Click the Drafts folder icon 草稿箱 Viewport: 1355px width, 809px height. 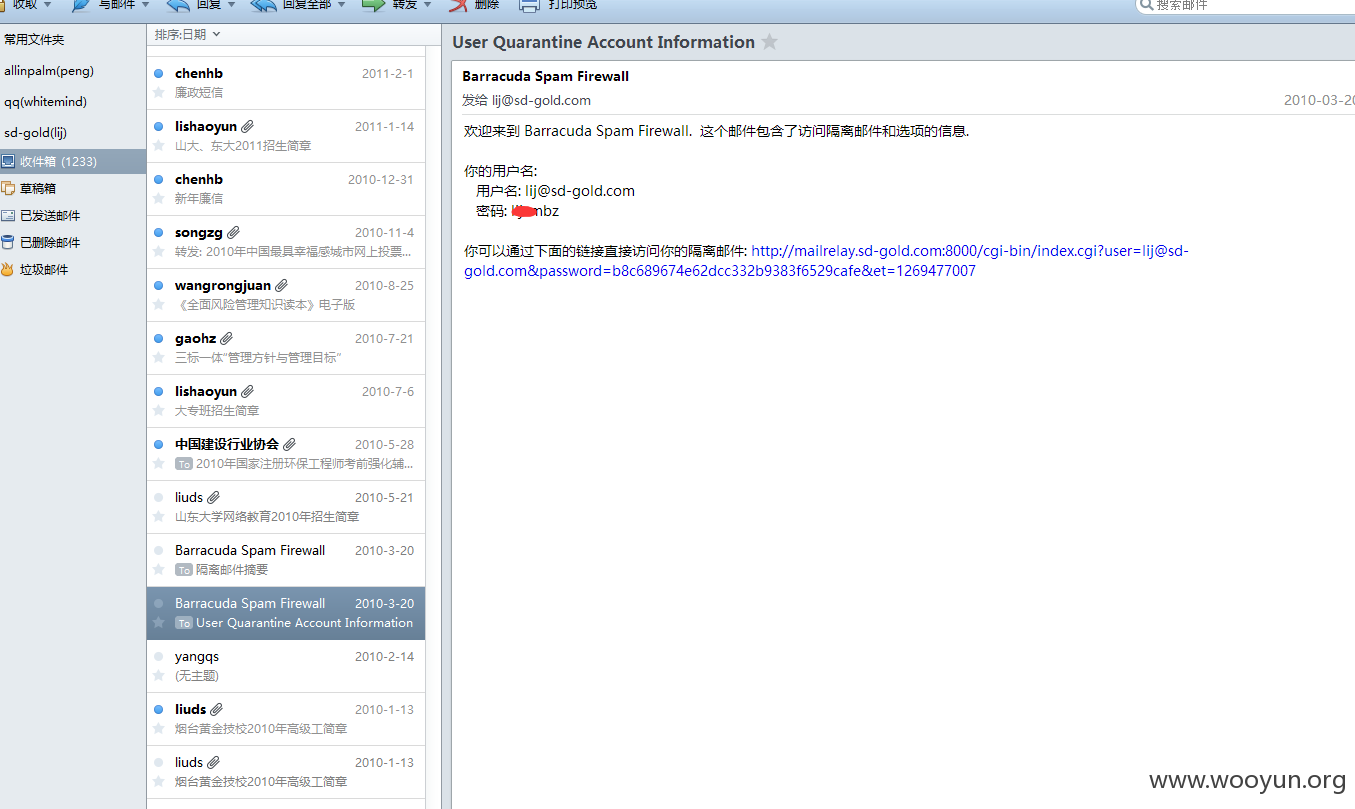pyautogui.click(x=8, y=188)
